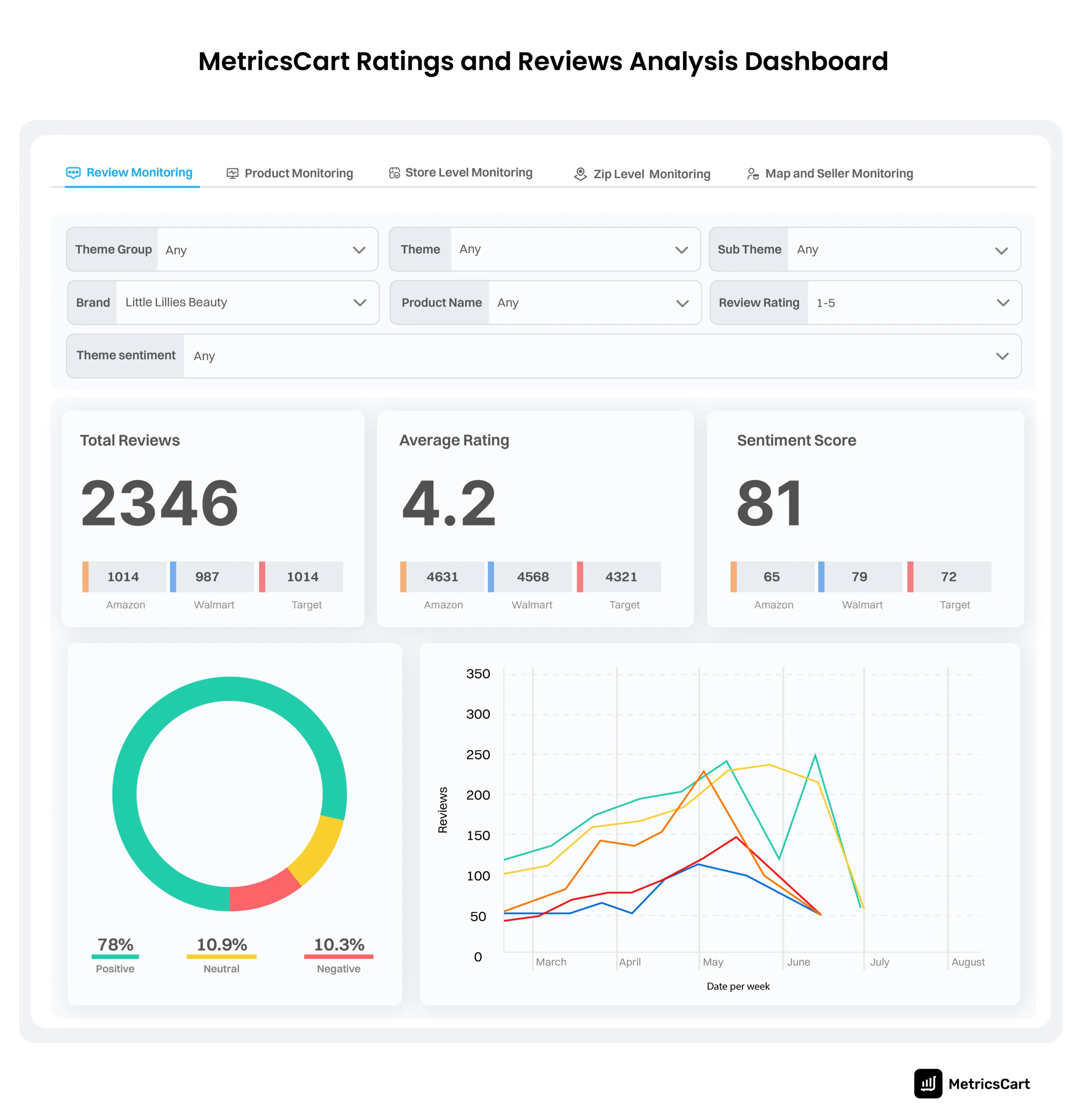The height and width of the screenshot is (1120, 1087).
Task: Click the 10.9% Neutral legend
Action: point(222,955)
